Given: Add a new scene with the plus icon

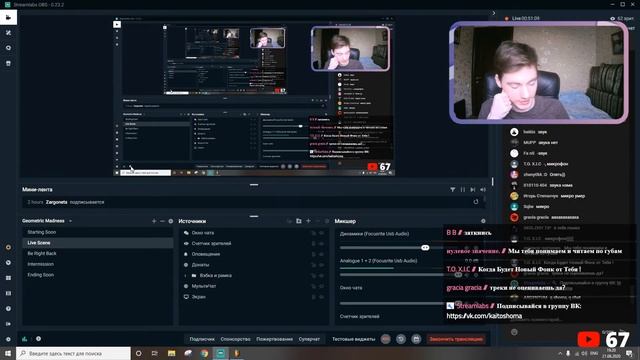Looking at the screenshot, I should coord(154,221).
